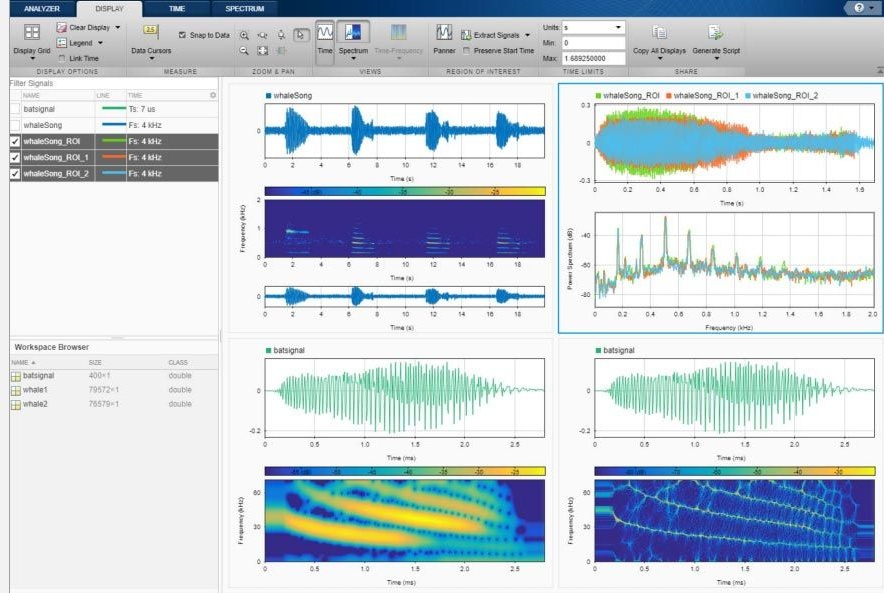The width and height of the screenshot is (884, 593).
Task: Open the Units combo box
Action: pyautogui.click(x=594, y=27)
